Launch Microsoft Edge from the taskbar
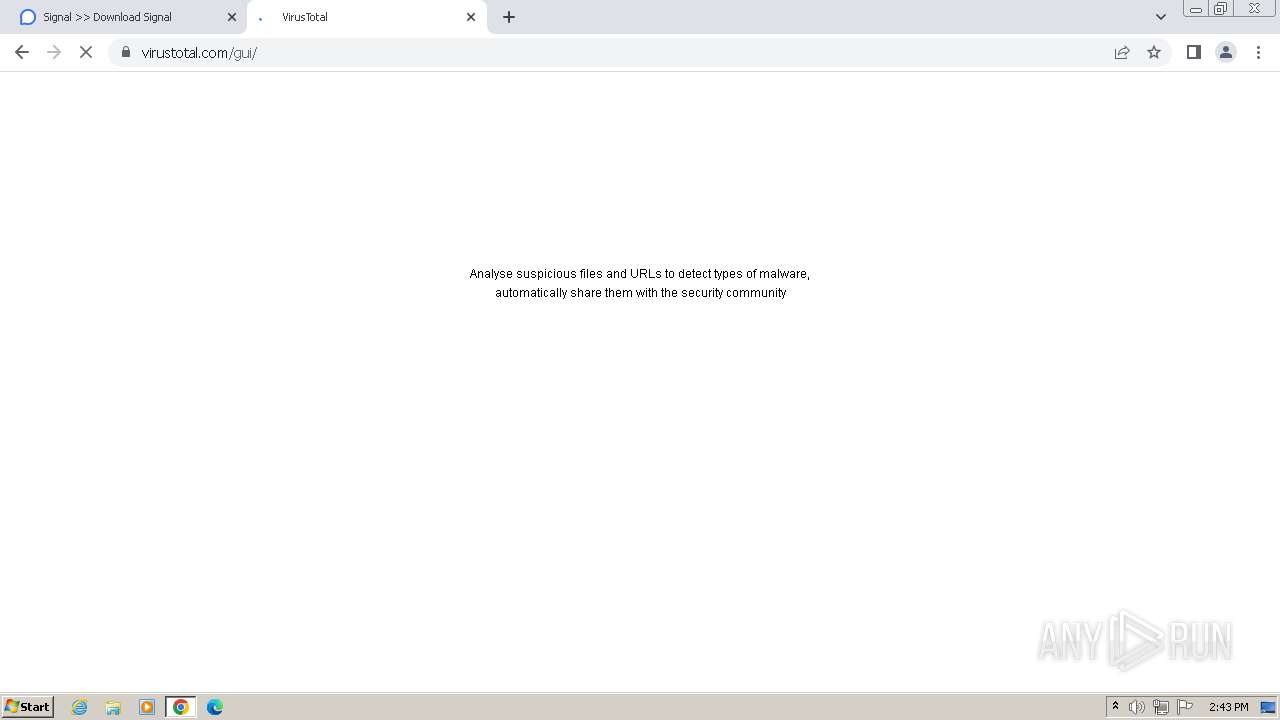Screen dimensions: 1280x720 coord(215,707)
